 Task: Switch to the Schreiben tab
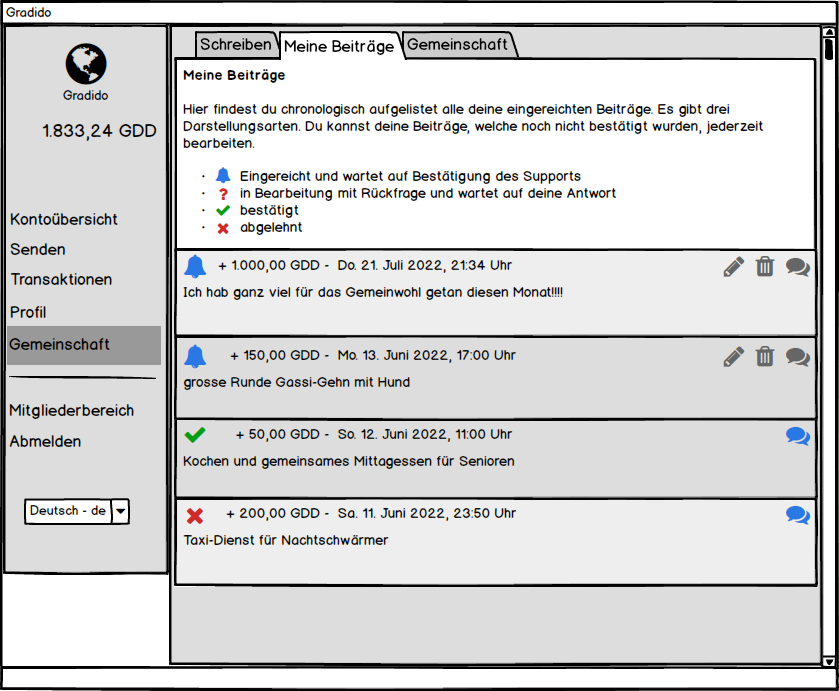235,45
